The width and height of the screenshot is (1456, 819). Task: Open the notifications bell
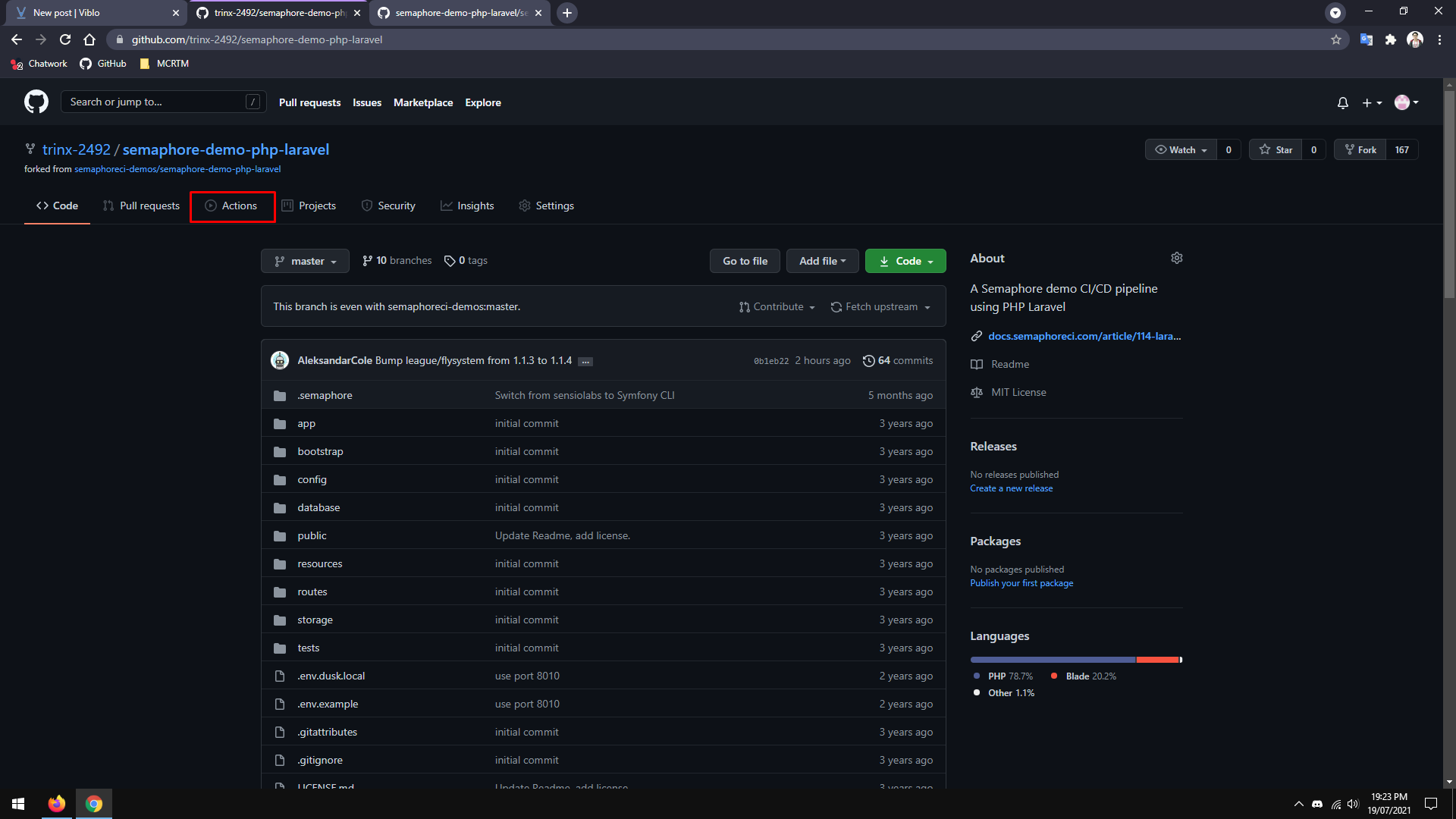(x=1342, y=102)
